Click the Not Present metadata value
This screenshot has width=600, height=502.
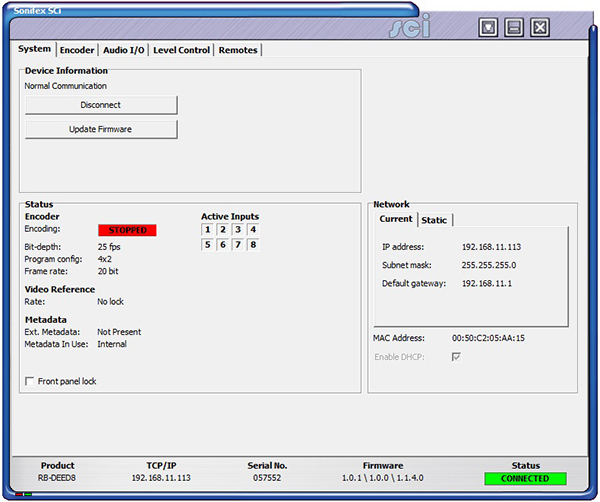click(x=119, y=332)
